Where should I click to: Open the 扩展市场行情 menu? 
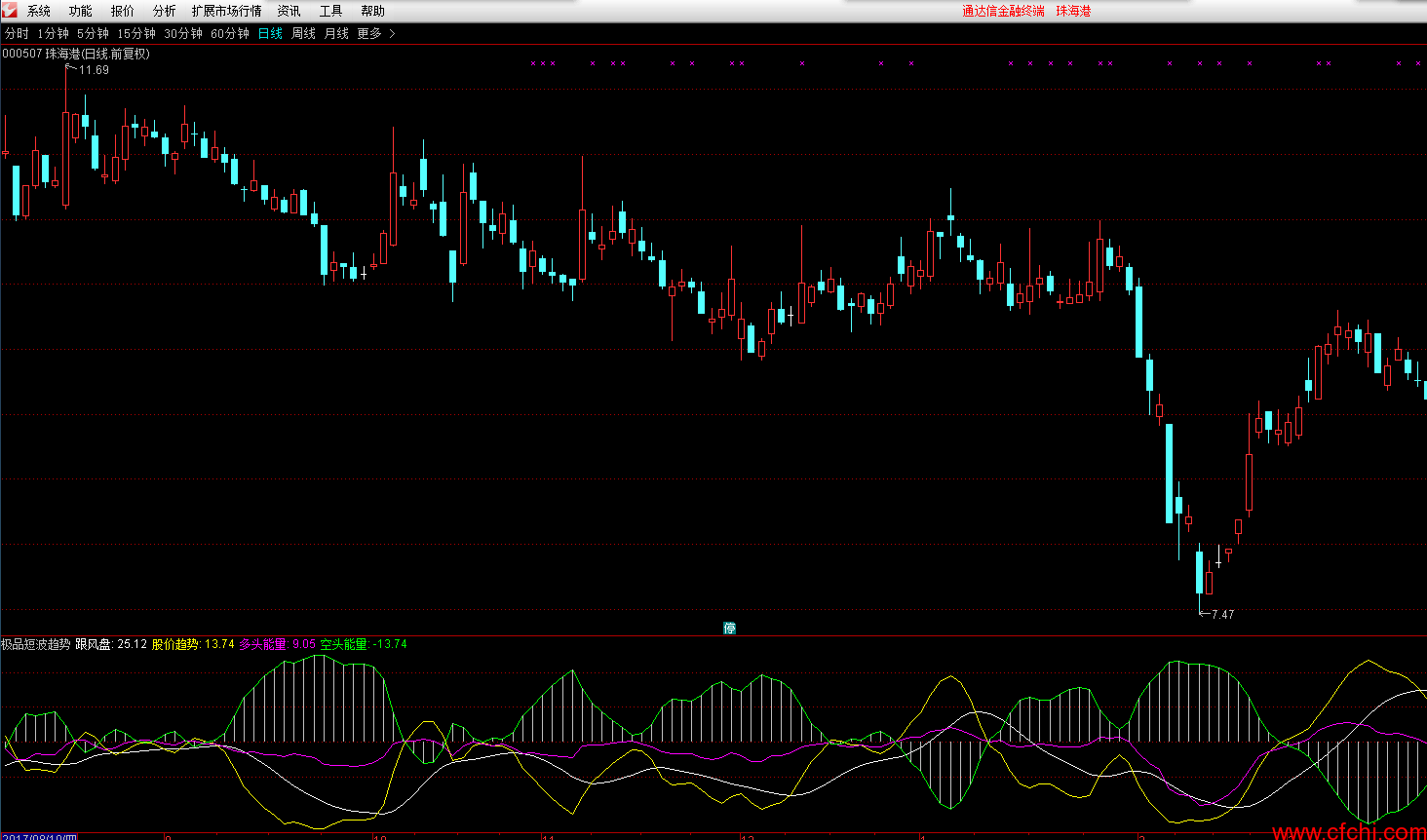pos(226,11)
